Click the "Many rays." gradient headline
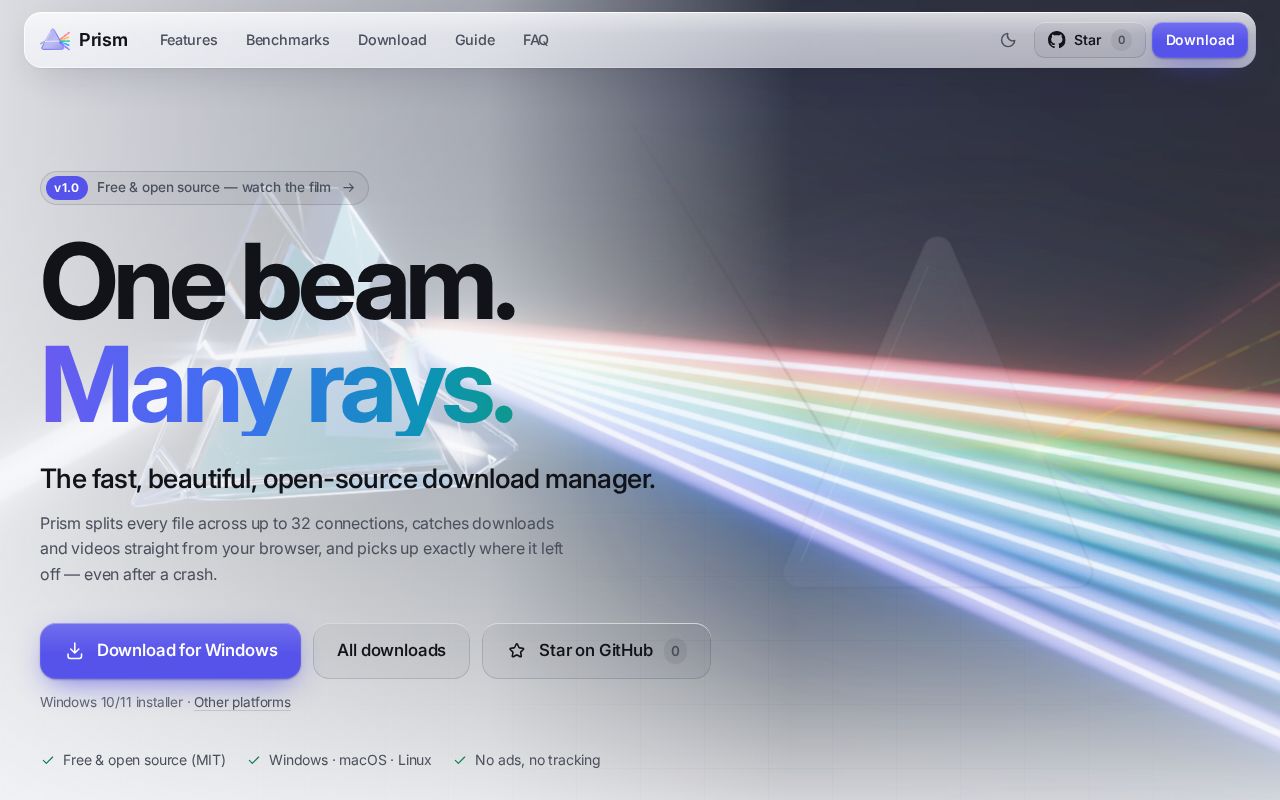 tap(277, 386)
